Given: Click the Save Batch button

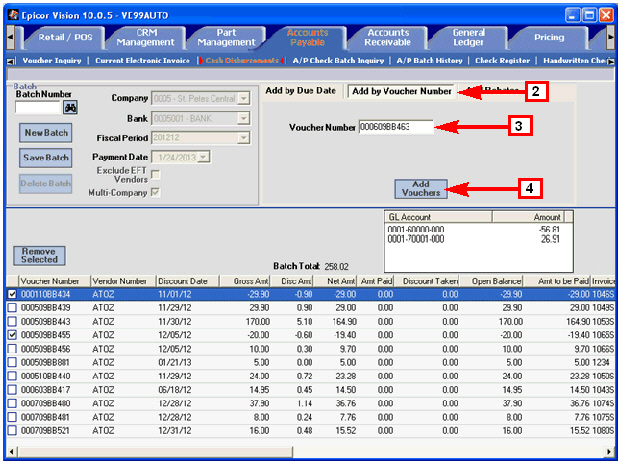Looking at the screenshot, I should (46, 158).
